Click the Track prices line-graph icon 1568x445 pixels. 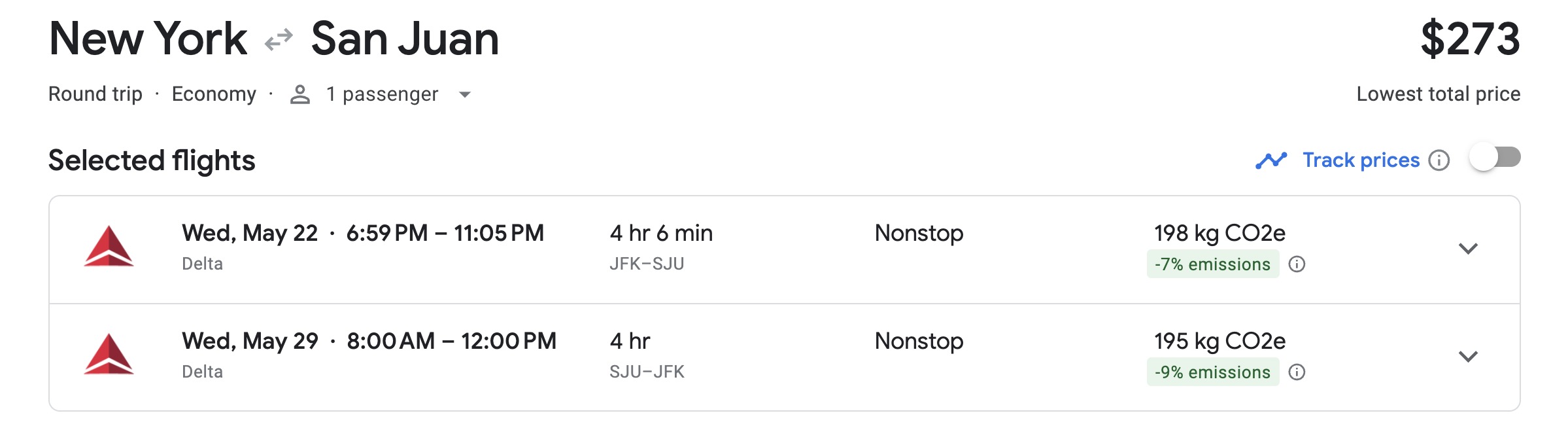coord(1271,160)
